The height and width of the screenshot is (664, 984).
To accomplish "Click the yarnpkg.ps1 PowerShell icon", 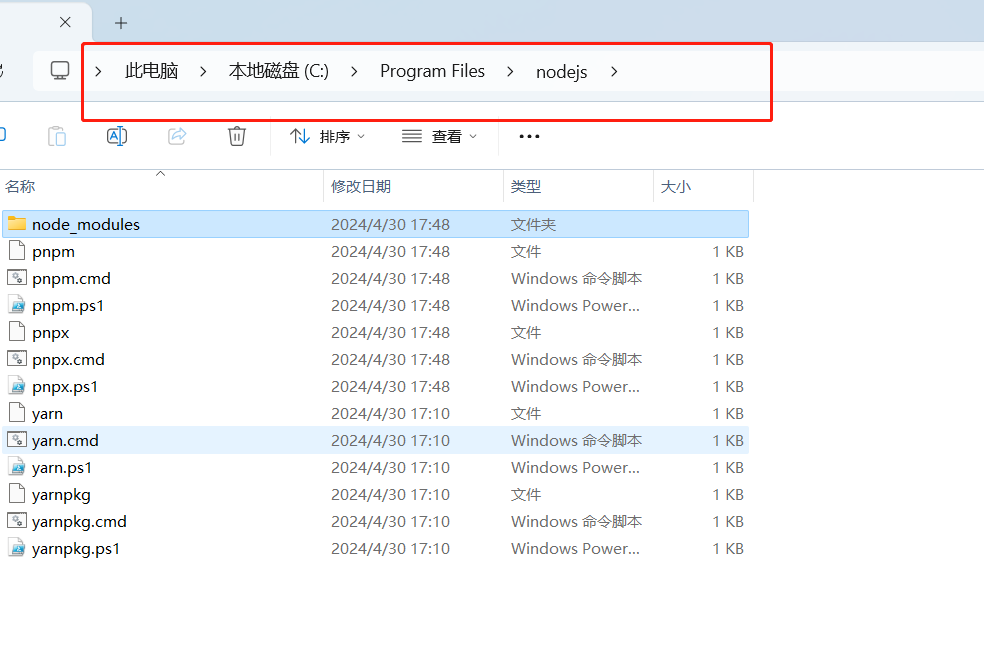I will 17,547.
